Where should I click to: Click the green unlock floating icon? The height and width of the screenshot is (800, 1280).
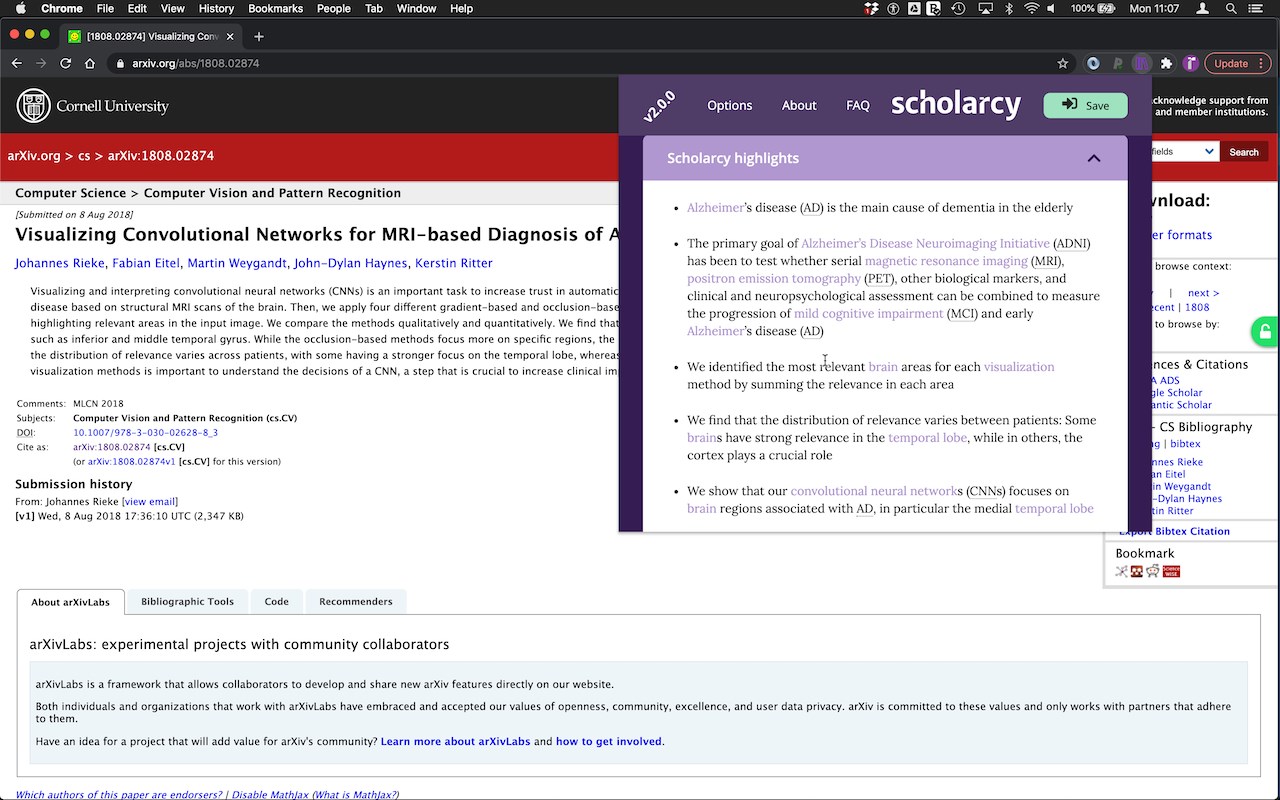(x=1265, y=332)
